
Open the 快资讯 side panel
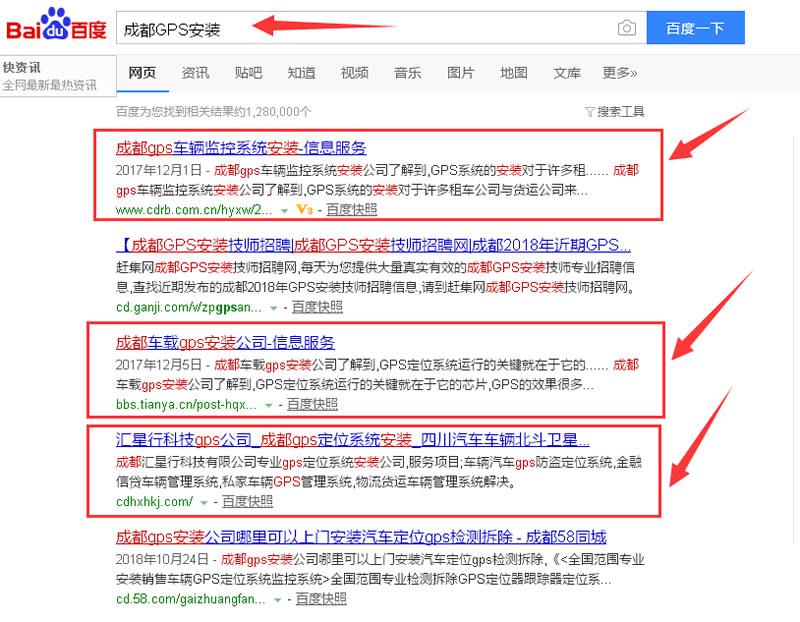(x=58, y=76)
